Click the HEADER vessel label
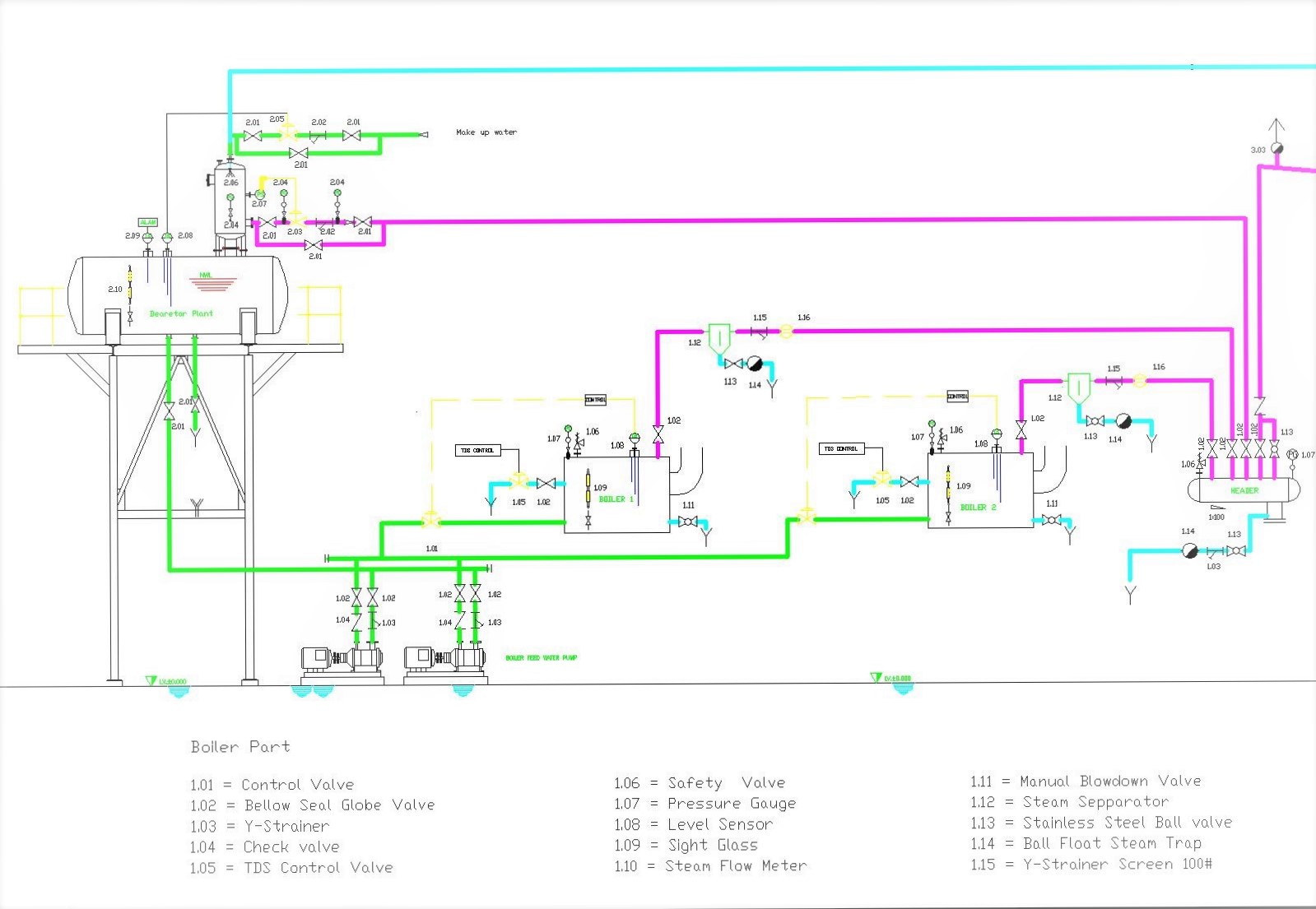This screenshot has width=1316, height=909. 1244,490
